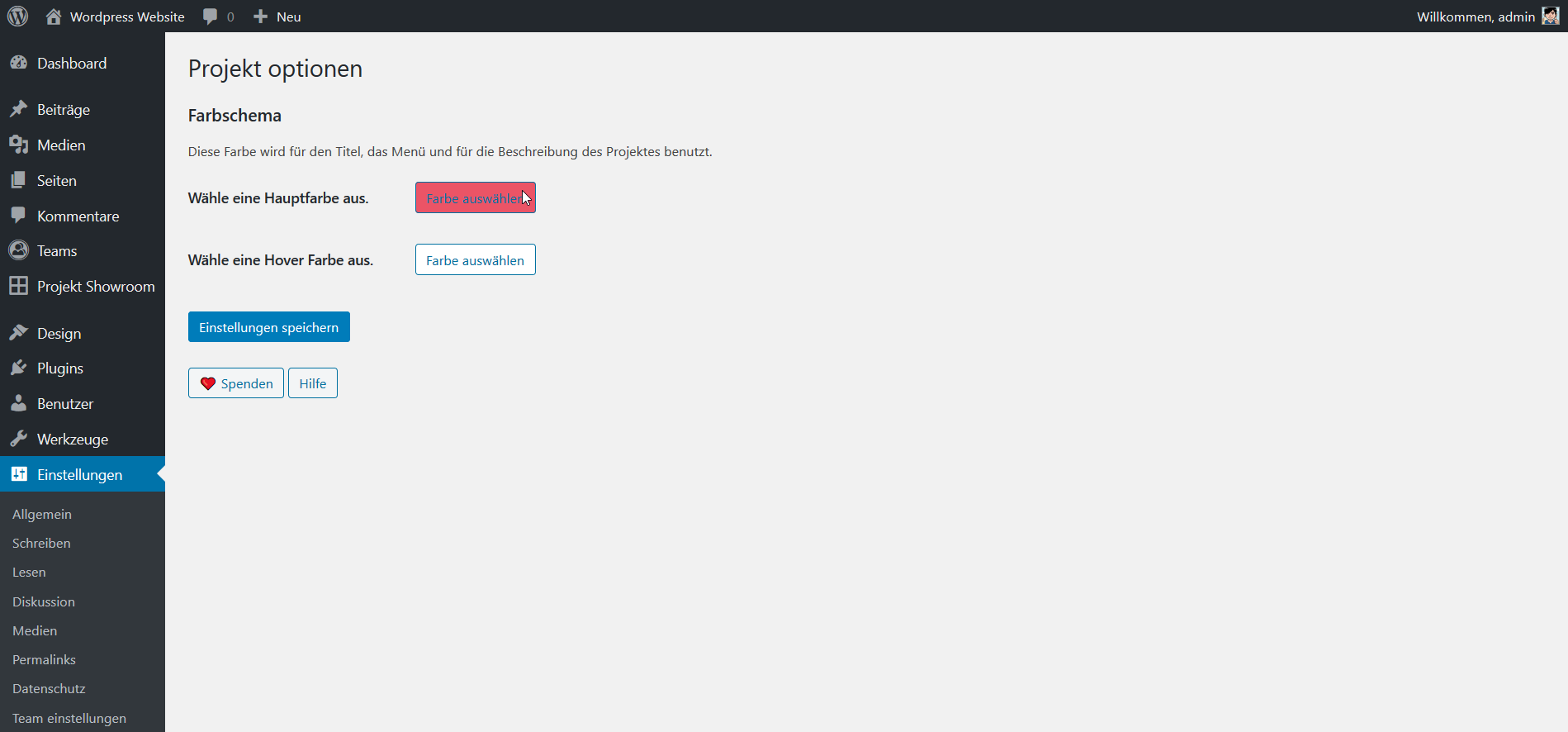The height and width of the screenshot is (732, 1568).
Task: Click the Plugins plug icon
Action: tap(18, 368)
